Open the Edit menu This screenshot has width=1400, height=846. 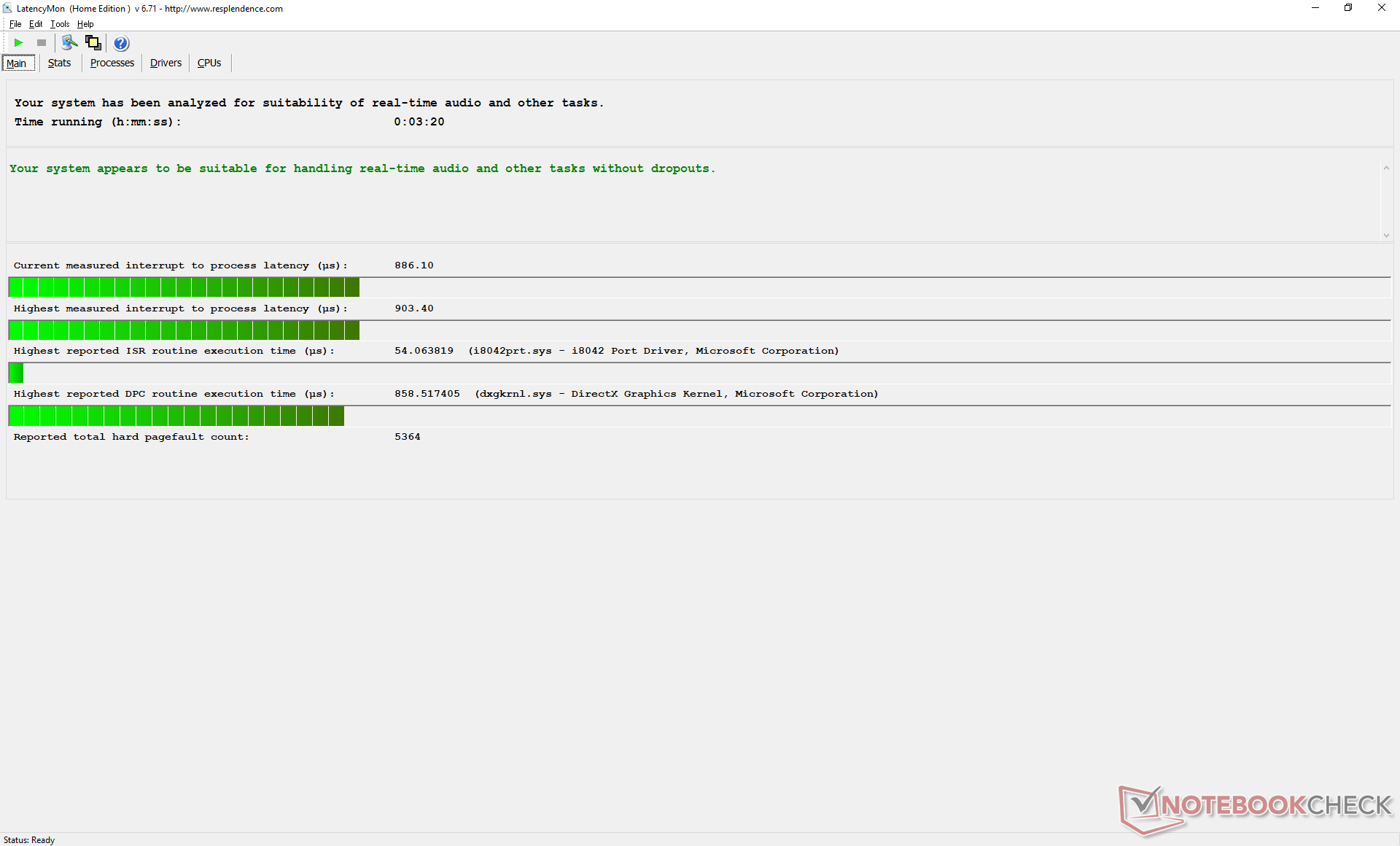[35, 24]
